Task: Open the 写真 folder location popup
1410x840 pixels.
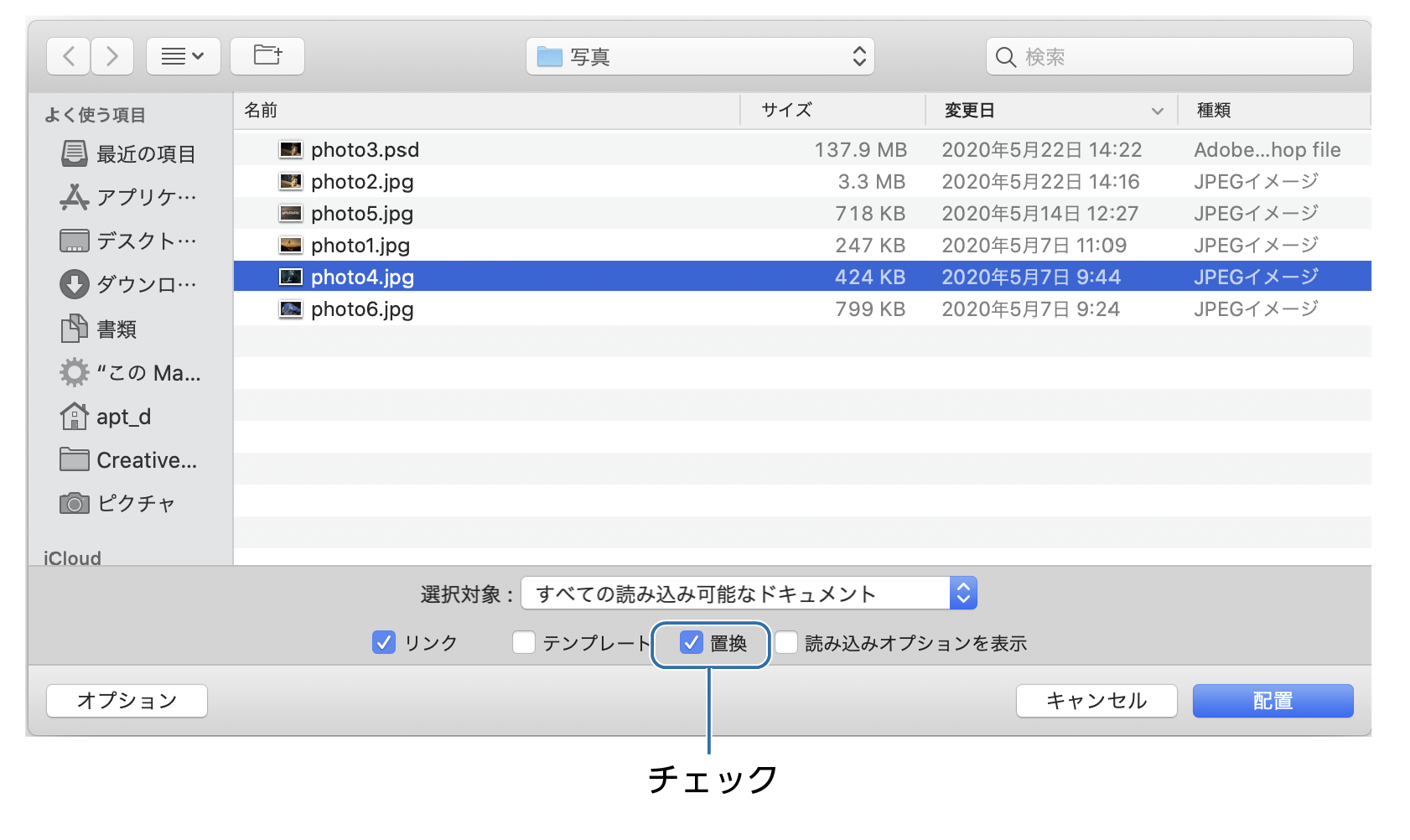Action: coord(700,56)
